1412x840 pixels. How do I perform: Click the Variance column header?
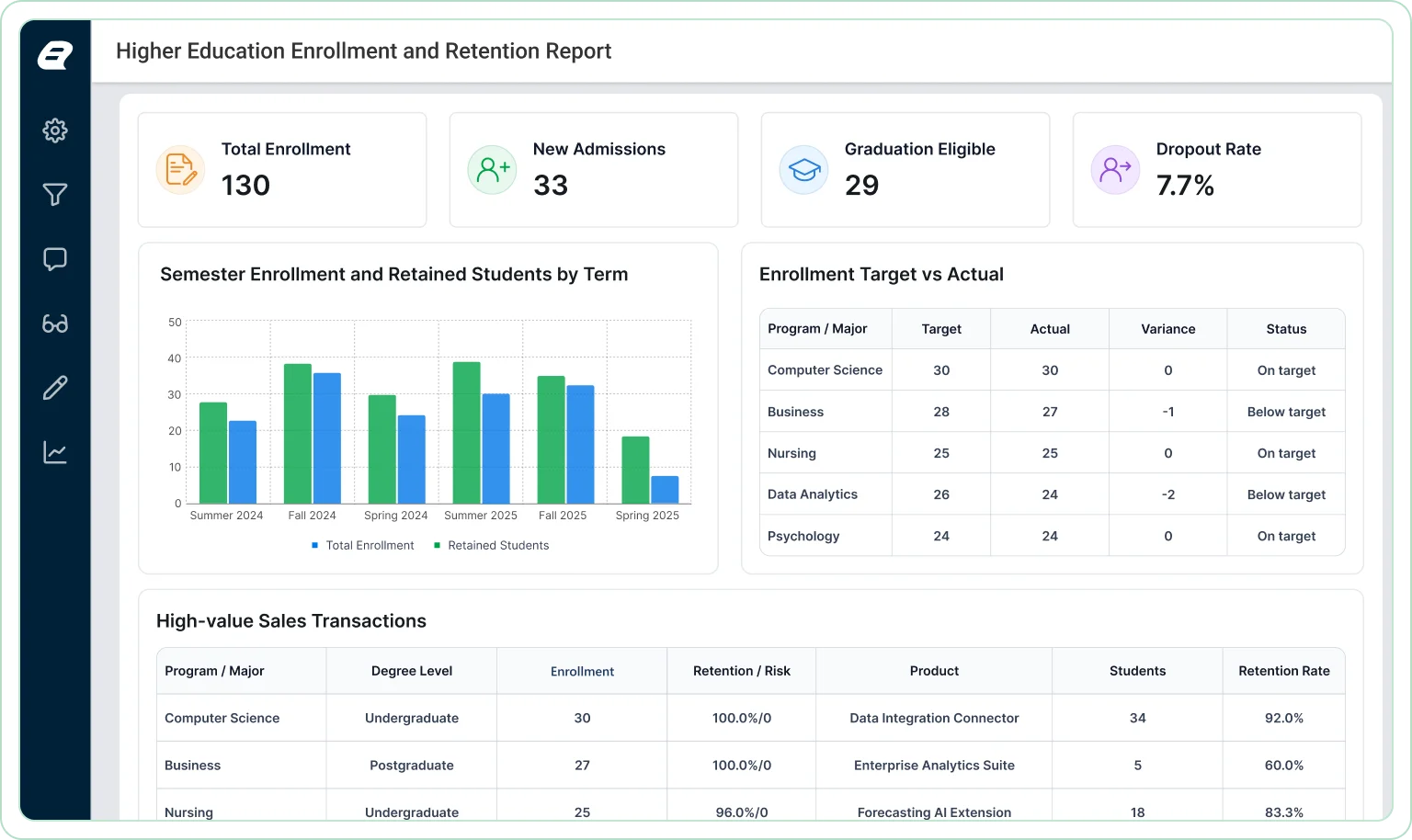click(1167, 329)
